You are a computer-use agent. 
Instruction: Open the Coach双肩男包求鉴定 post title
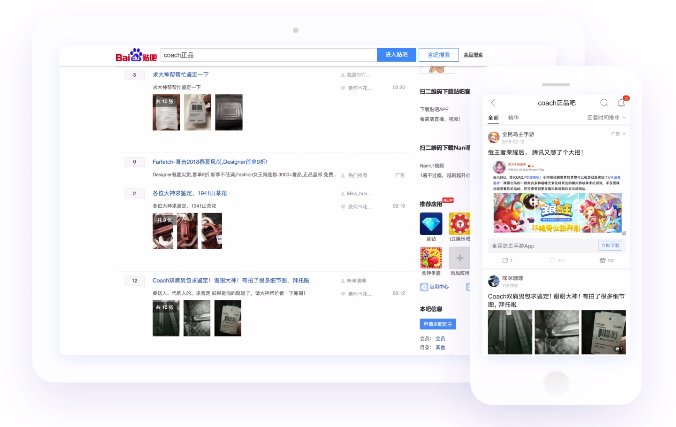231,280
